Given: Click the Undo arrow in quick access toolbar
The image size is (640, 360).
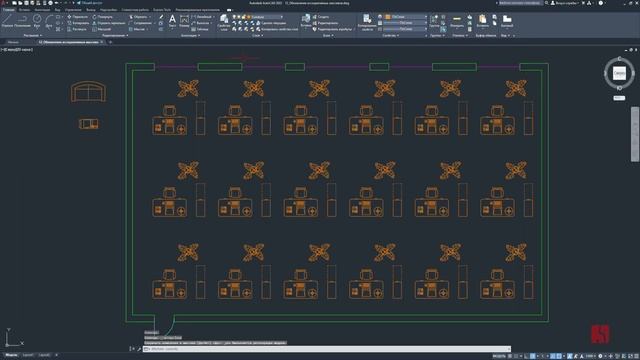Looking at the screenshot, I should (x=57, y=3).
